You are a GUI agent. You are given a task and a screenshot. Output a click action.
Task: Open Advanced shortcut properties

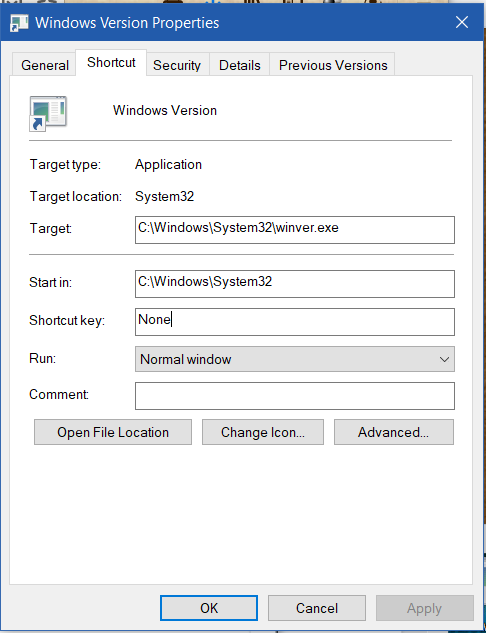click(x=394, y=432)
